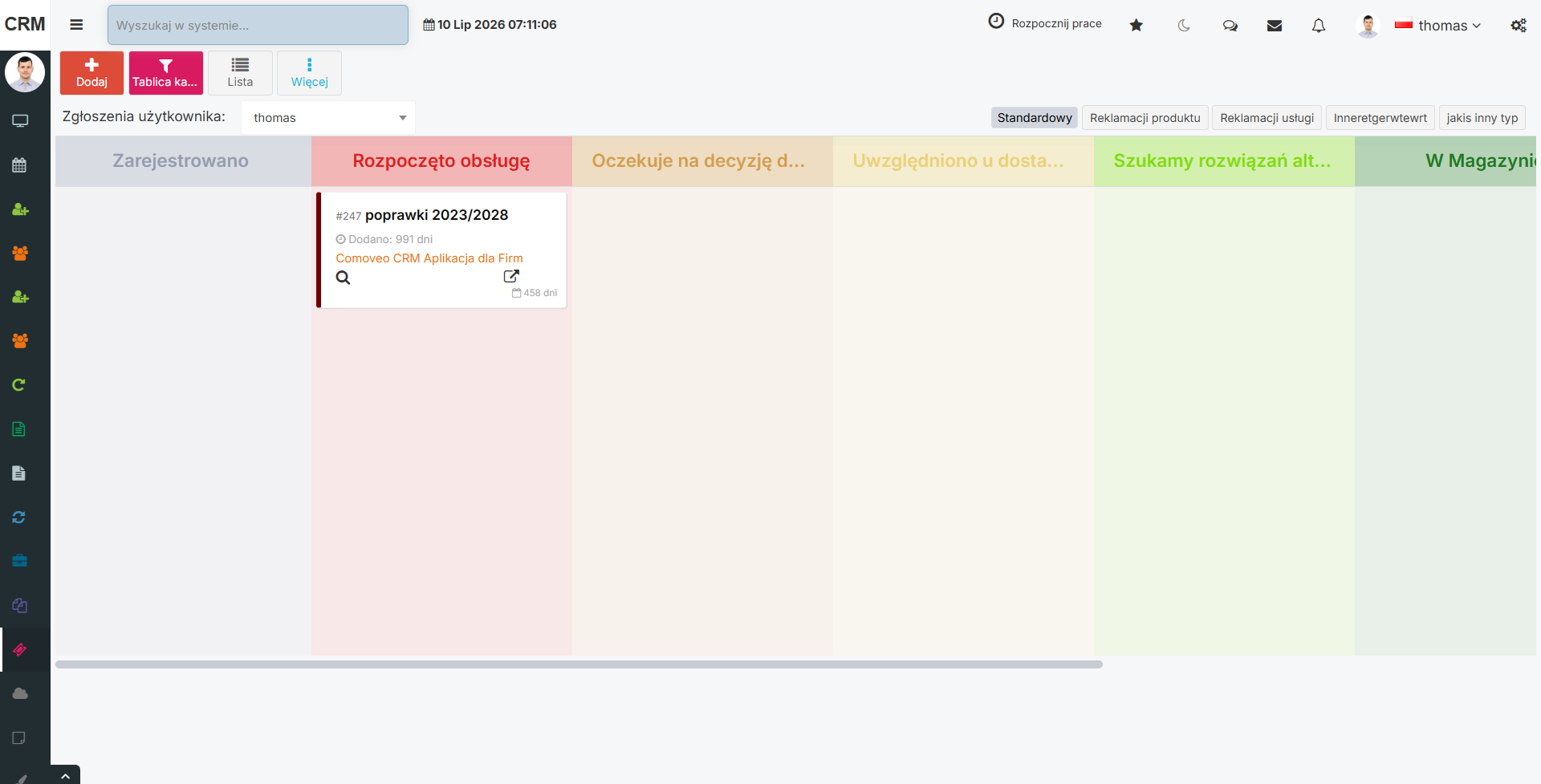
Task: Open the Więcej options menu
Action: (309, 73)
